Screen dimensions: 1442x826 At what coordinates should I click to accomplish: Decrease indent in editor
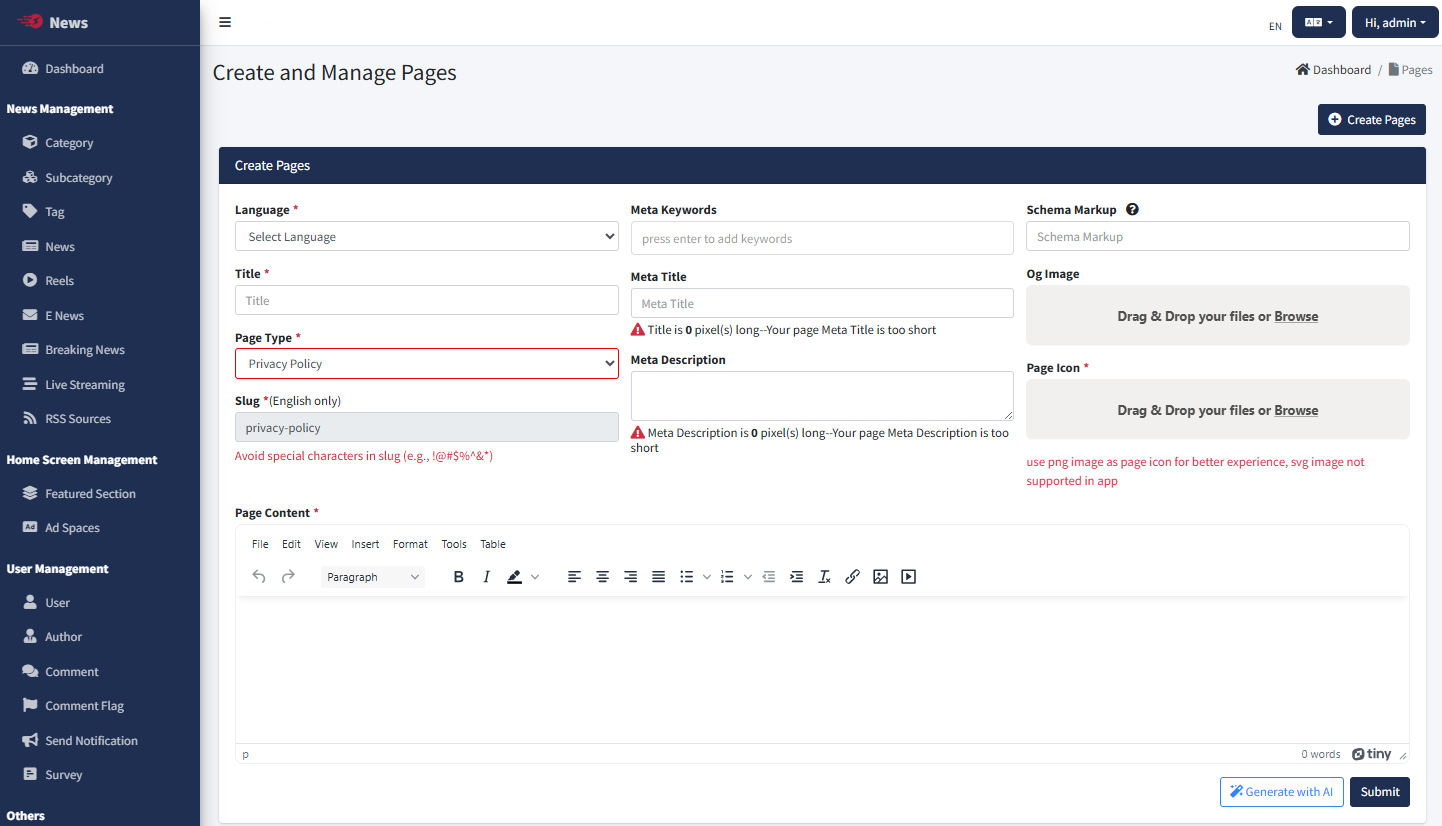click(x=768, y=577)
